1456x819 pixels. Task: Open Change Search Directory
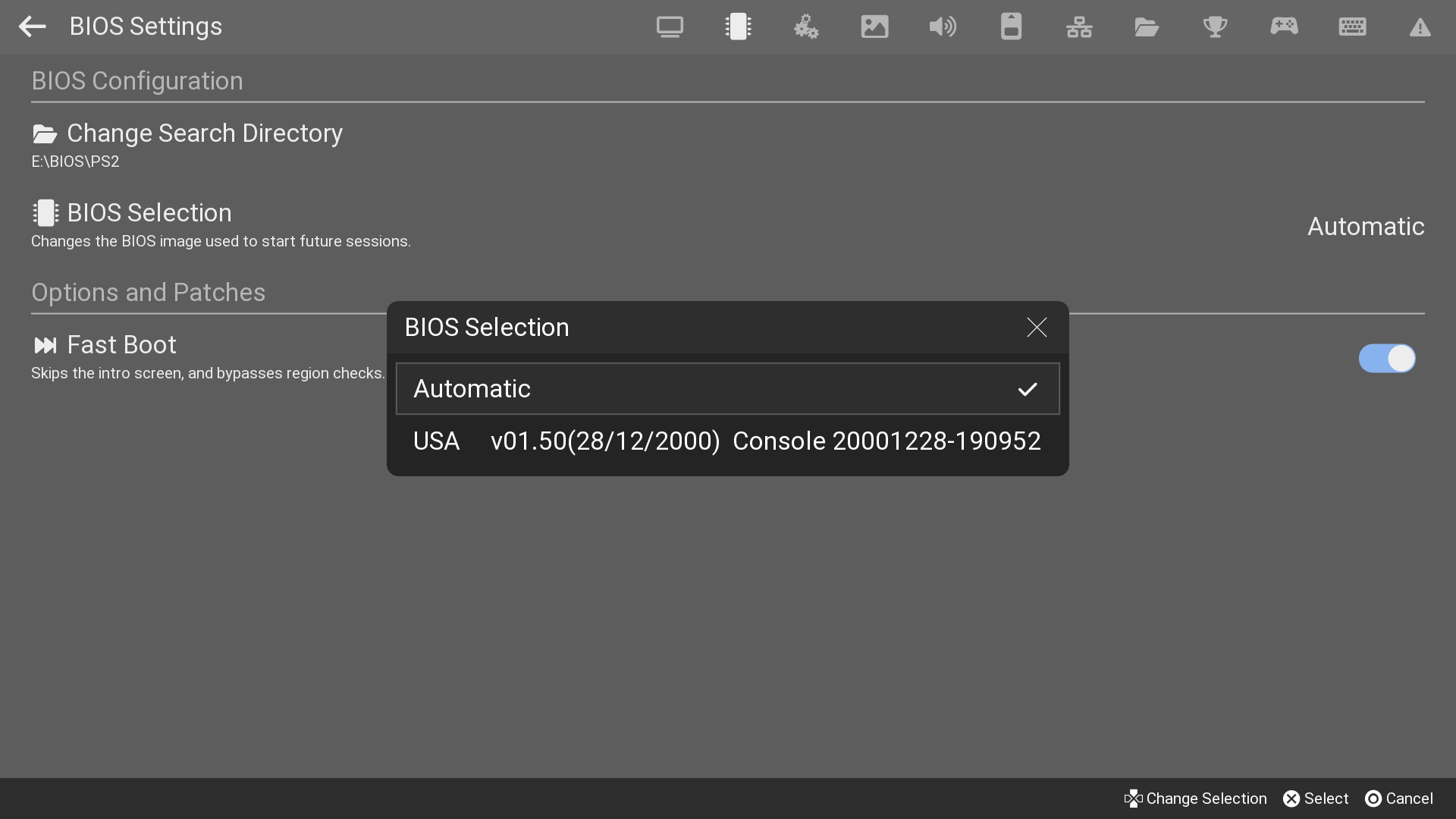pos(728,146)
